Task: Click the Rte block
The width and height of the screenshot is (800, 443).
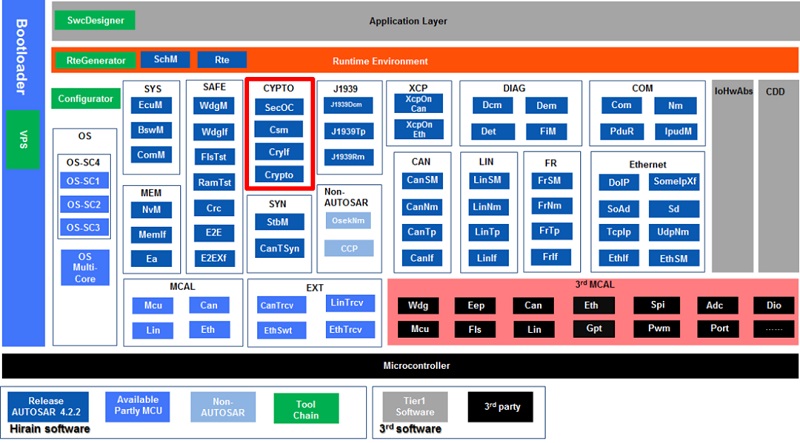Action: (222, 60)
